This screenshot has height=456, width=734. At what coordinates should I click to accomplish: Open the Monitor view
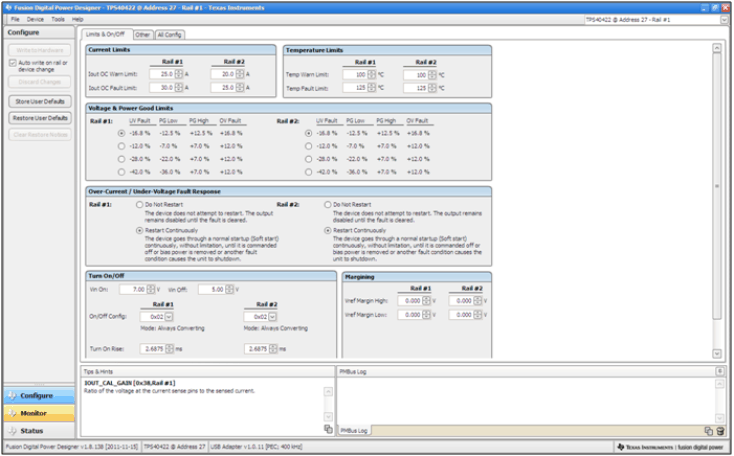coord(39,413)
